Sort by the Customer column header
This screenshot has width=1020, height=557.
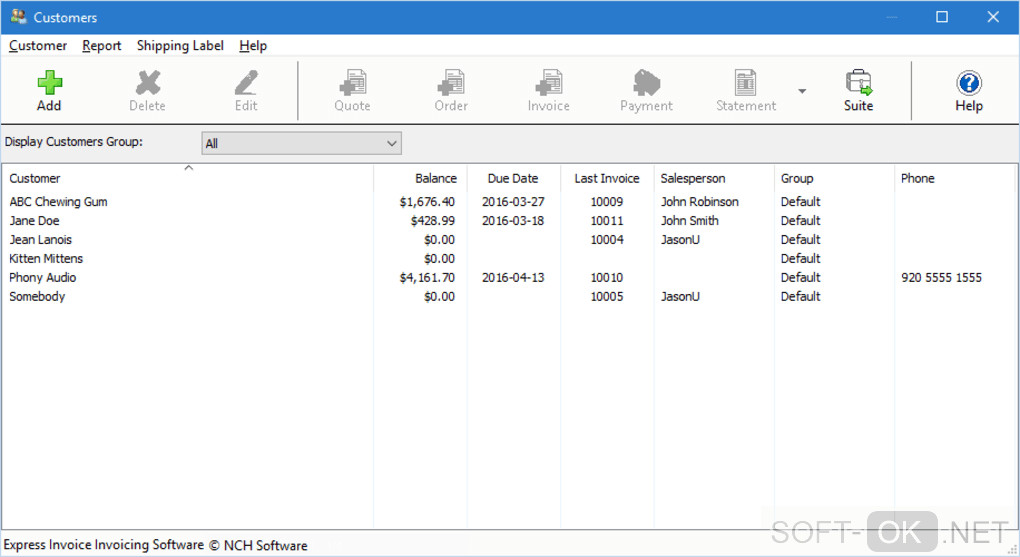click(x=188, y=178)
